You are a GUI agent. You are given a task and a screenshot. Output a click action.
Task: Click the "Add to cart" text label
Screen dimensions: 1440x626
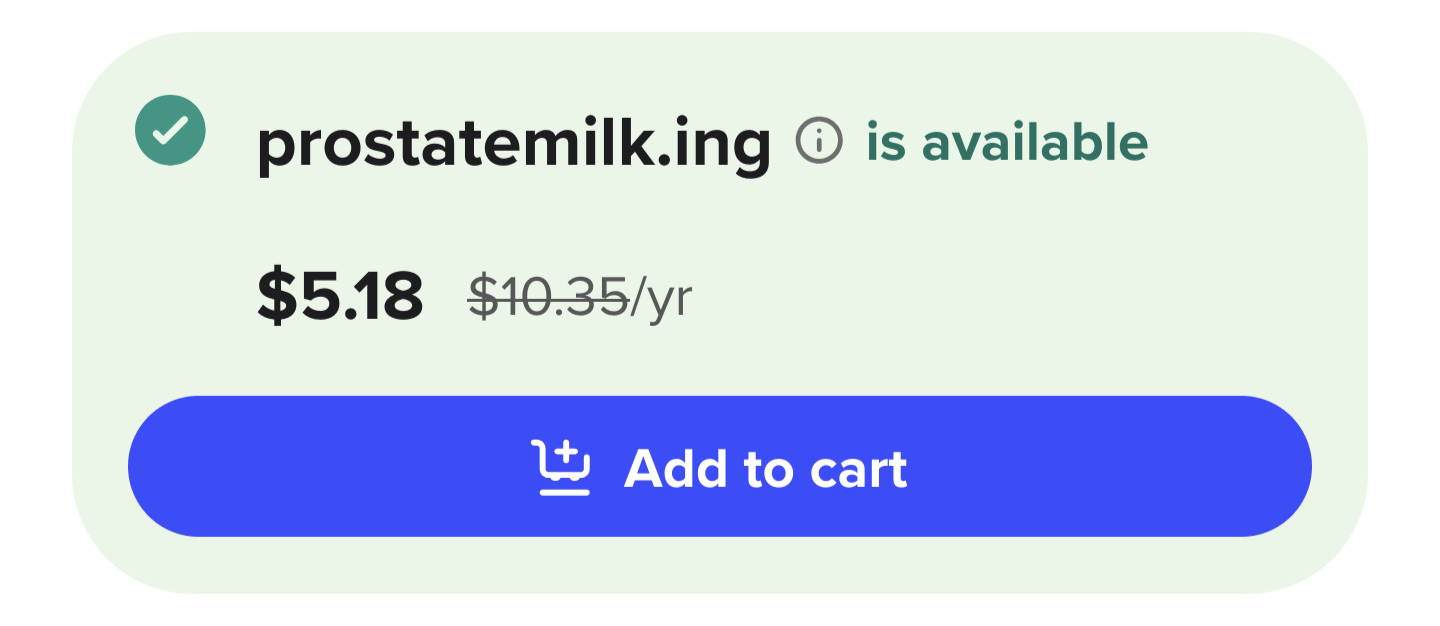(765, 468)
